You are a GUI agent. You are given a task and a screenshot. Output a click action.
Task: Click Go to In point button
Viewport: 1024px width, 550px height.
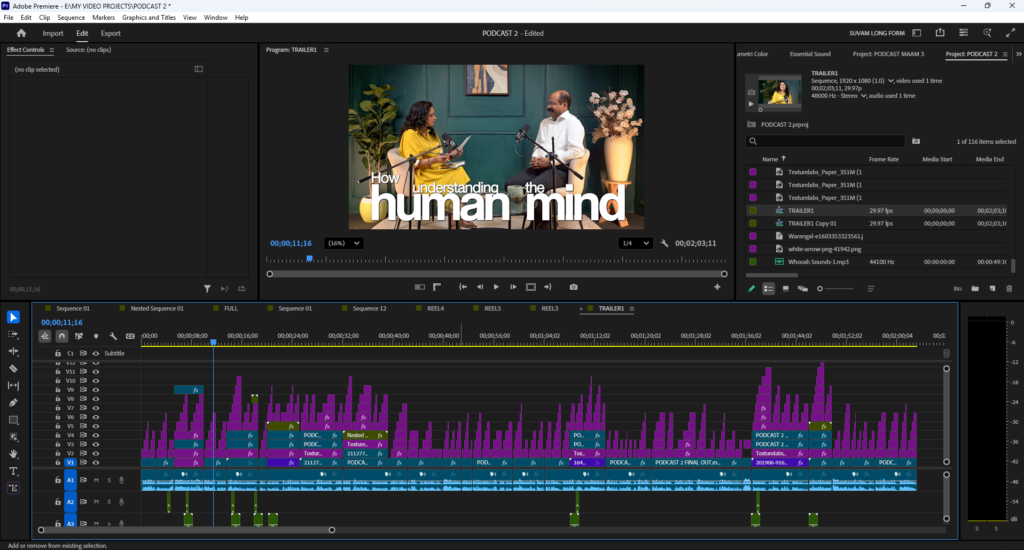(462, 287)
